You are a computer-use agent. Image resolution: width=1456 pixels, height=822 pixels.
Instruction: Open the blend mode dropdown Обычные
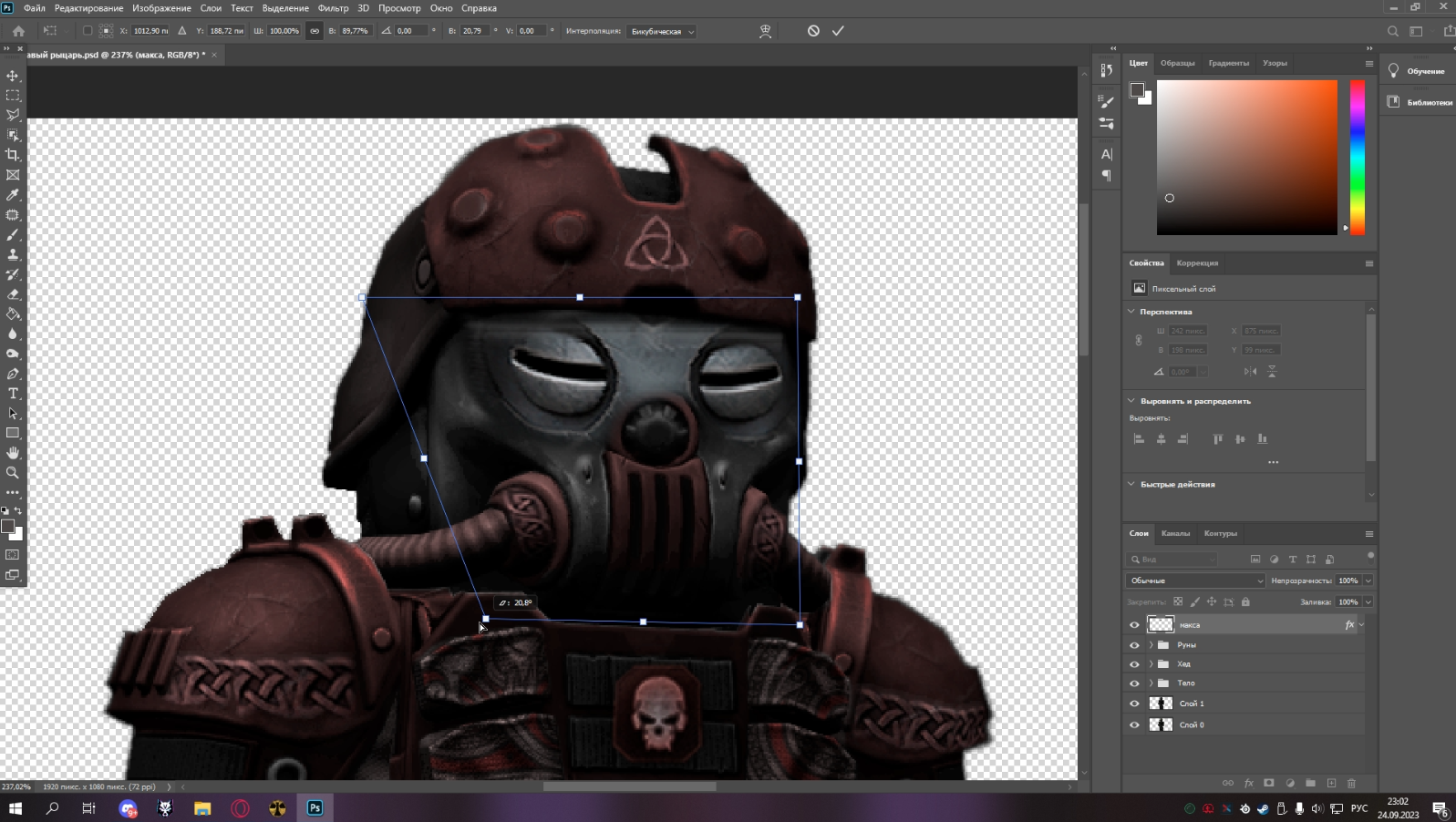coord(1195,581)
